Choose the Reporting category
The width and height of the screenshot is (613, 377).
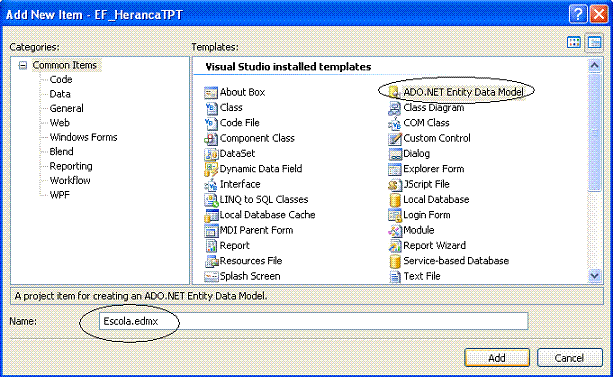71,166
